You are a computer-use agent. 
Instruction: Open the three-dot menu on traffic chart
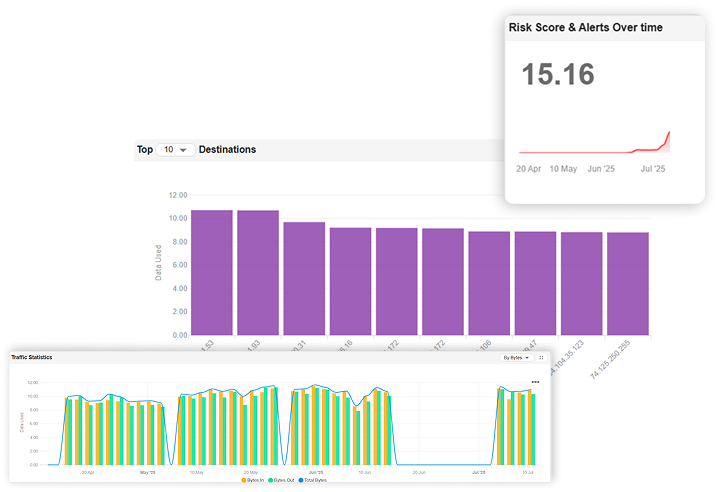point(535,382)
